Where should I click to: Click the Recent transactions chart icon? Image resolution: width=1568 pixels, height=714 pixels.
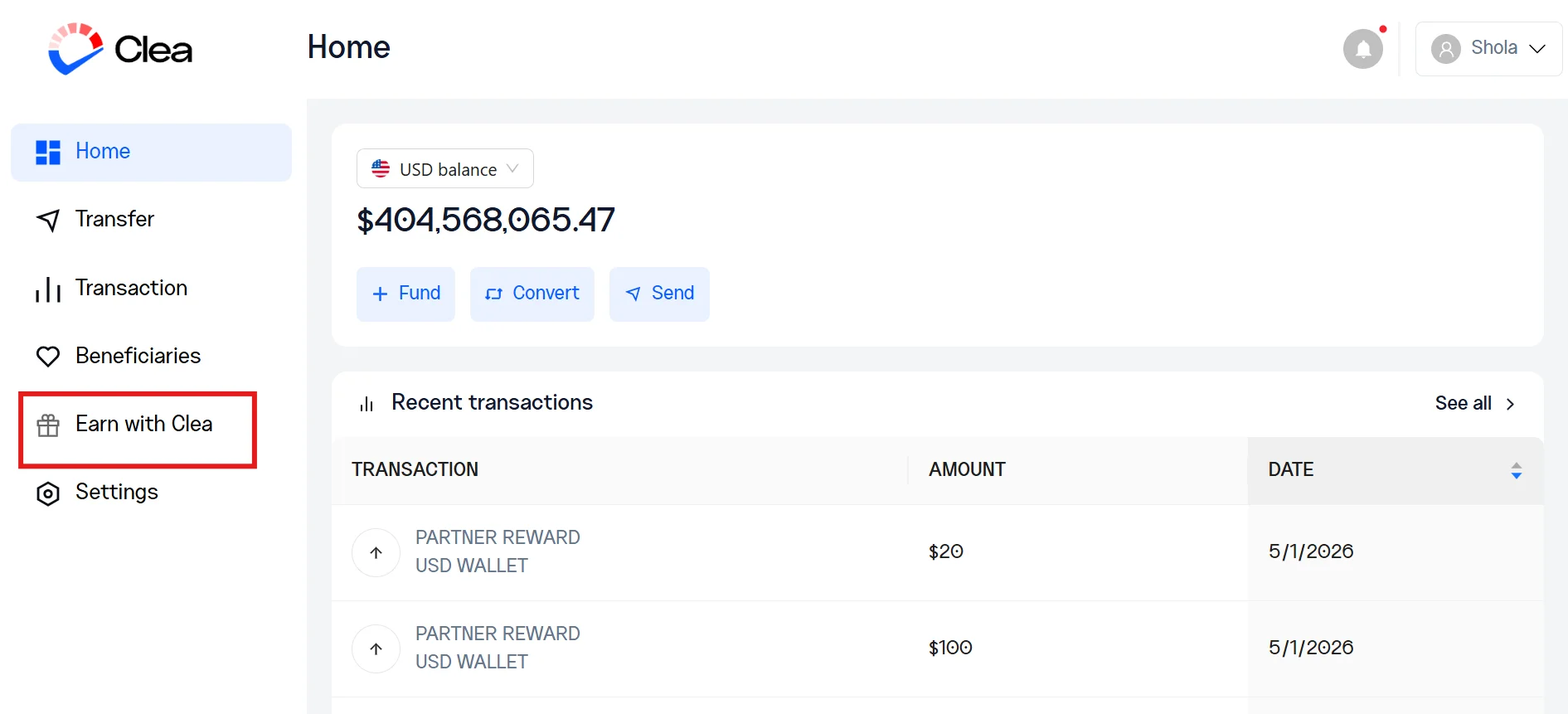coord(367,404)
